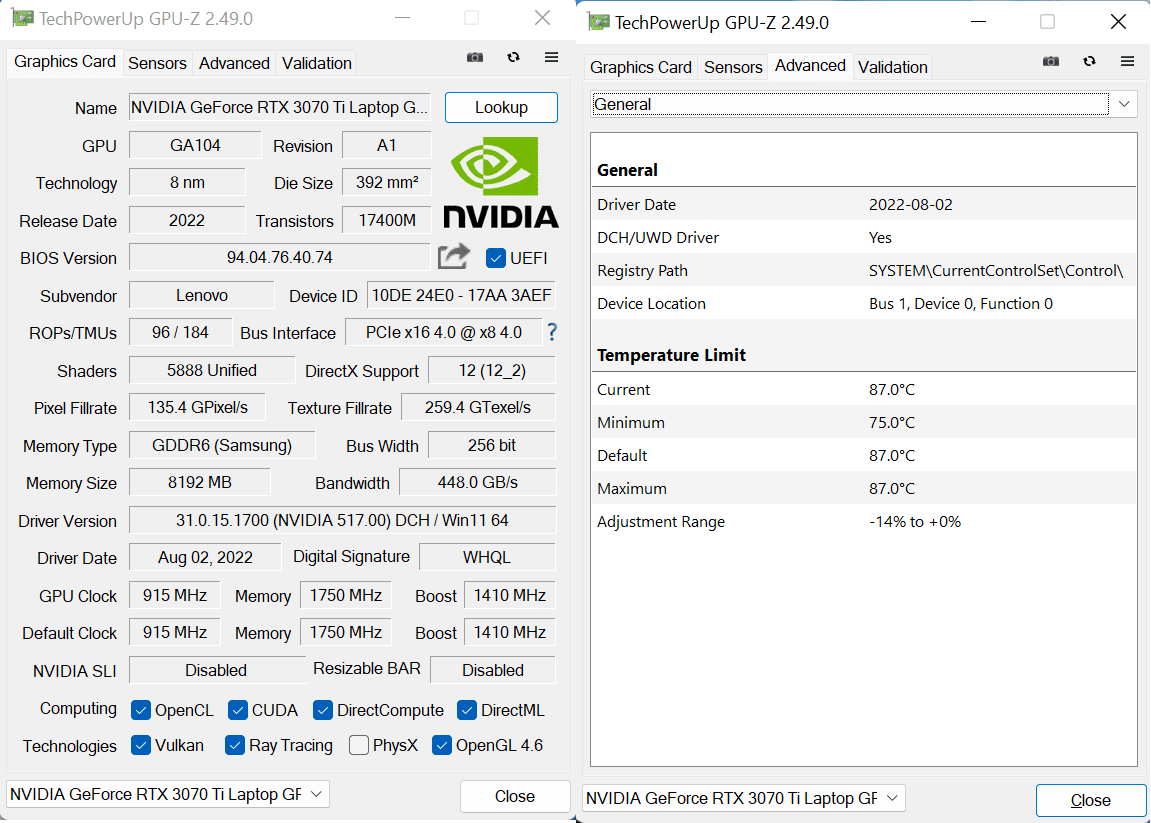Image resolution: width=1151 pixels, height=823 pixels.
Task: Click GPU-Z app icon in left title bar
Action: [23, 18]
